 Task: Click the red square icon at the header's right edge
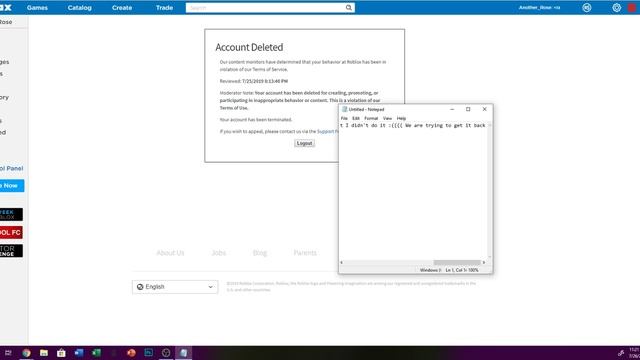coord(632,8)
